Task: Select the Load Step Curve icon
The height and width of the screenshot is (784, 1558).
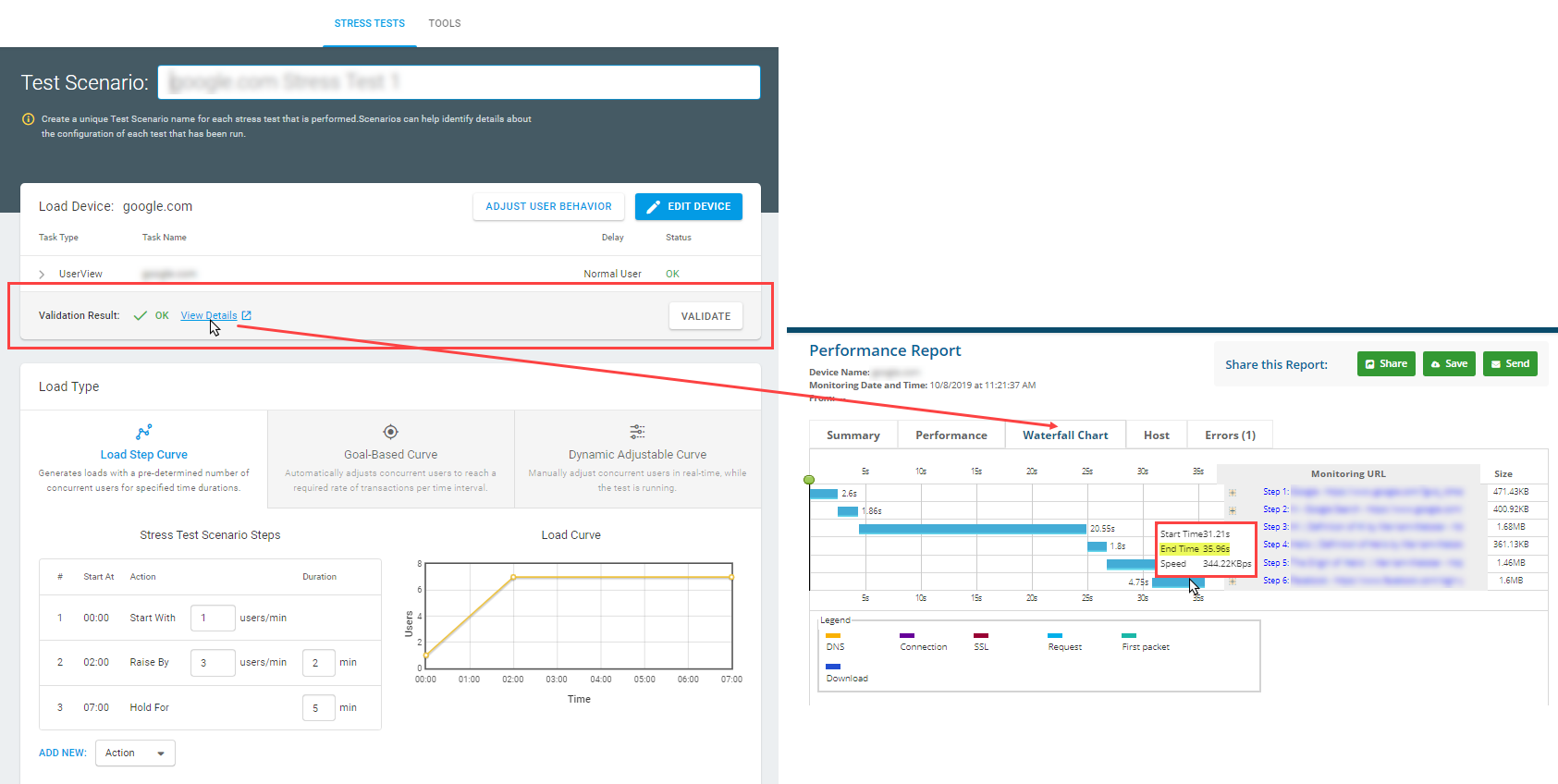Action: (x=143, y=432)
